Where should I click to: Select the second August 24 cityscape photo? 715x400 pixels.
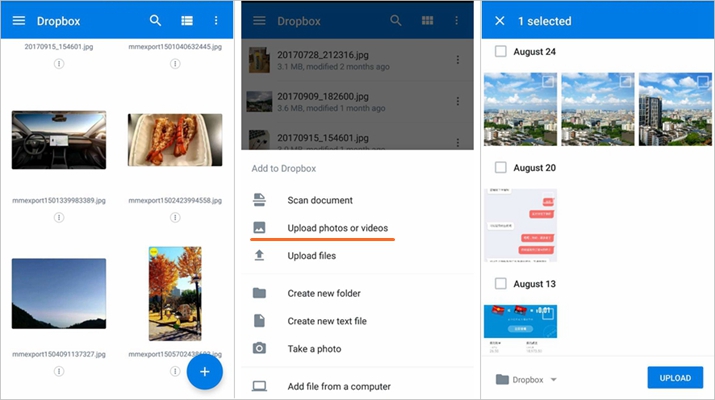click(598, 109)
